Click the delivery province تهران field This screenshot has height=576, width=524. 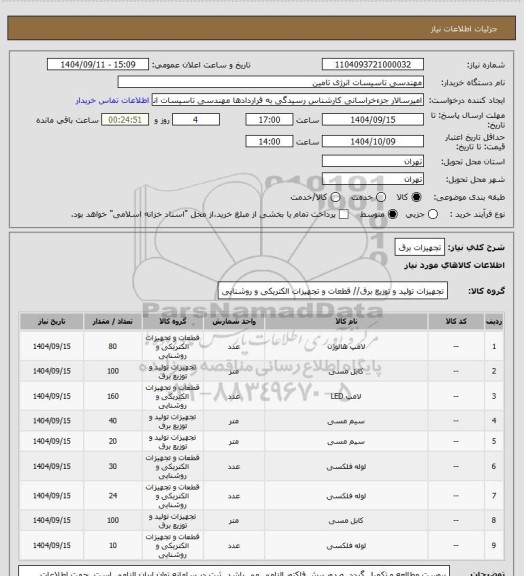(x=373, y=161)
